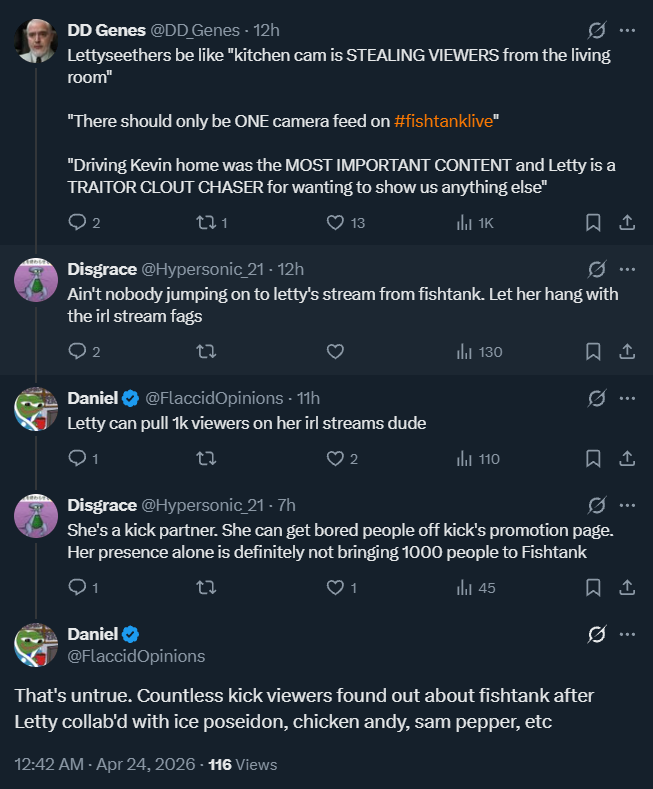The width and height of the screenshot is (653, 789).
Task: Bookmark DD Genes' tweet
Action: (593, 222)
